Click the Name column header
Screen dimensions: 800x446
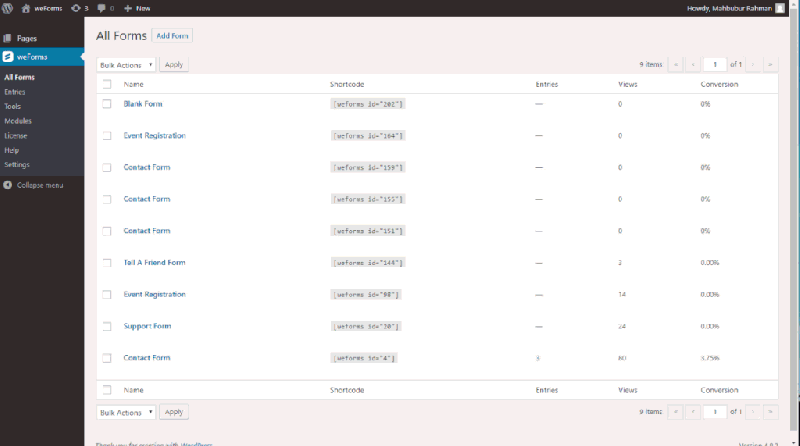pos(133,84)
